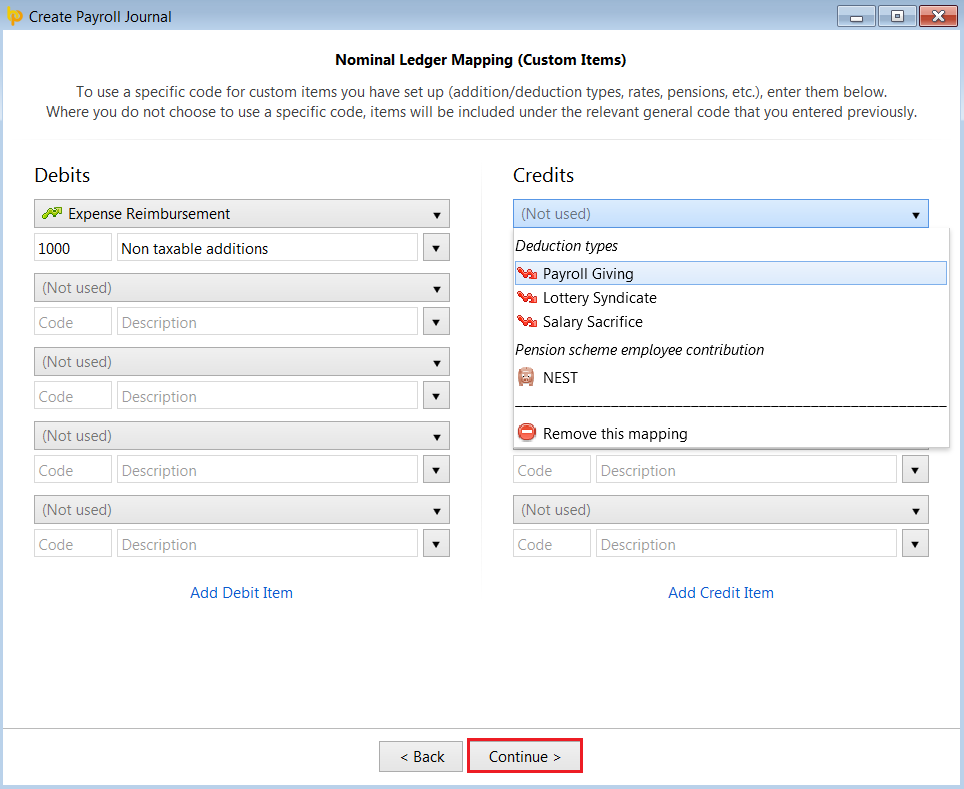Open code list arrow for fourth debit row
The width and height of the screenshot is (964, 789).
(436, 470)
